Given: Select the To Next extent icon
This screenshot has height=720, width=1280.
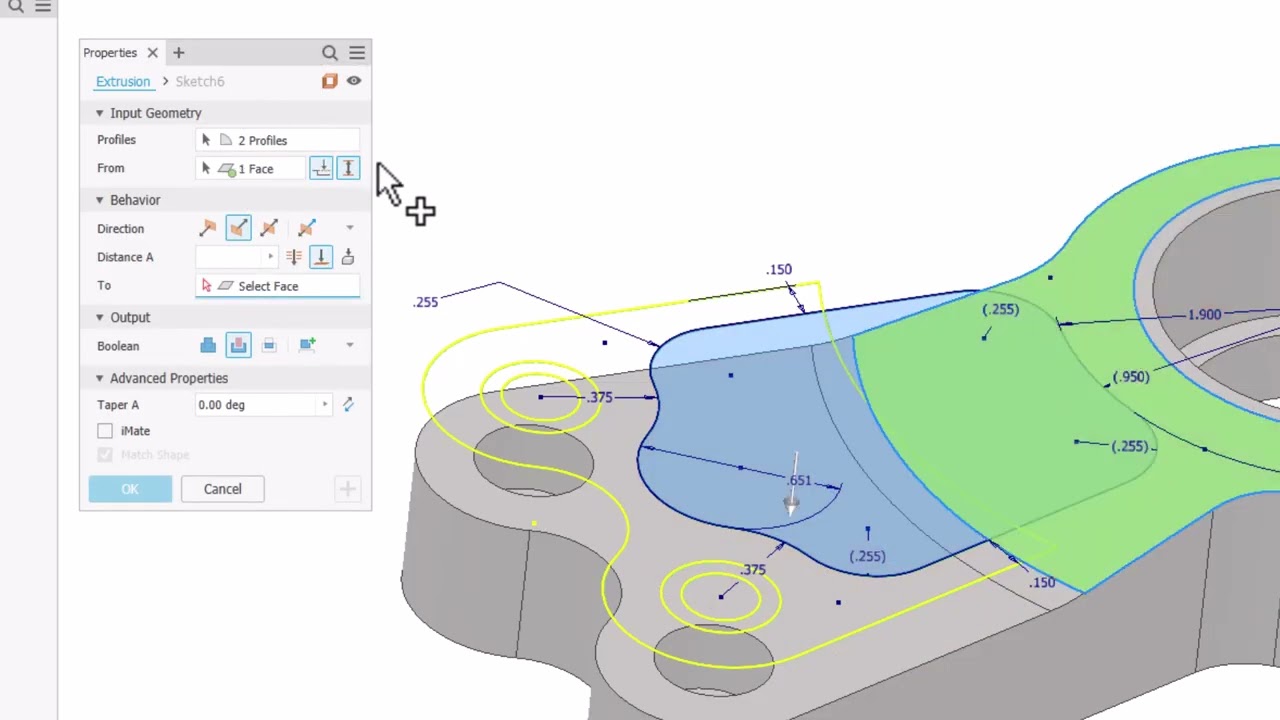Looking at the screenshot, I should [348, 257].
